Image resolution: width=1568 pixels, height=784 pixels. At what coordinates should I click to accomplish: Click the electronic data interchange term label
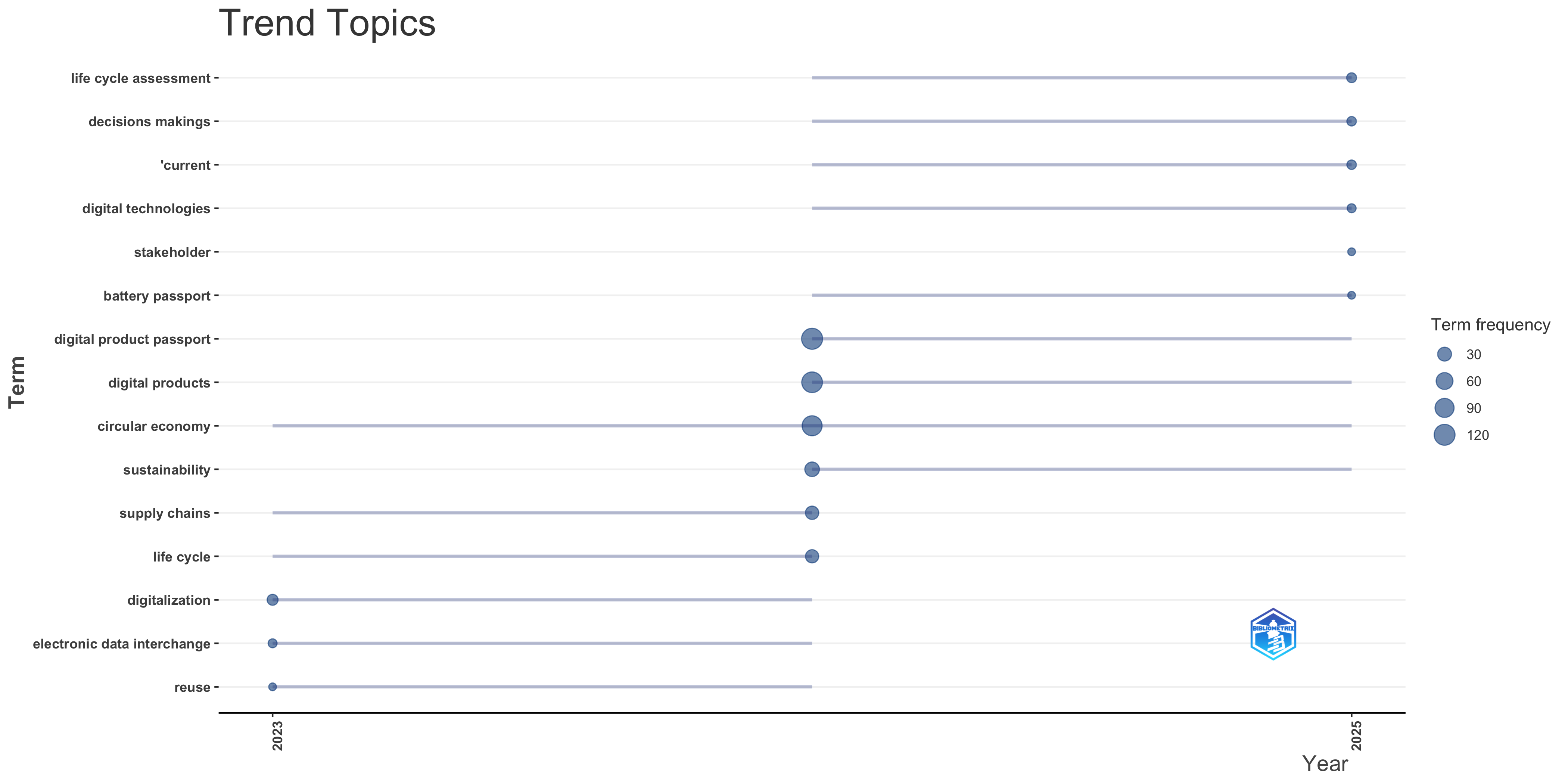(122, 644)
